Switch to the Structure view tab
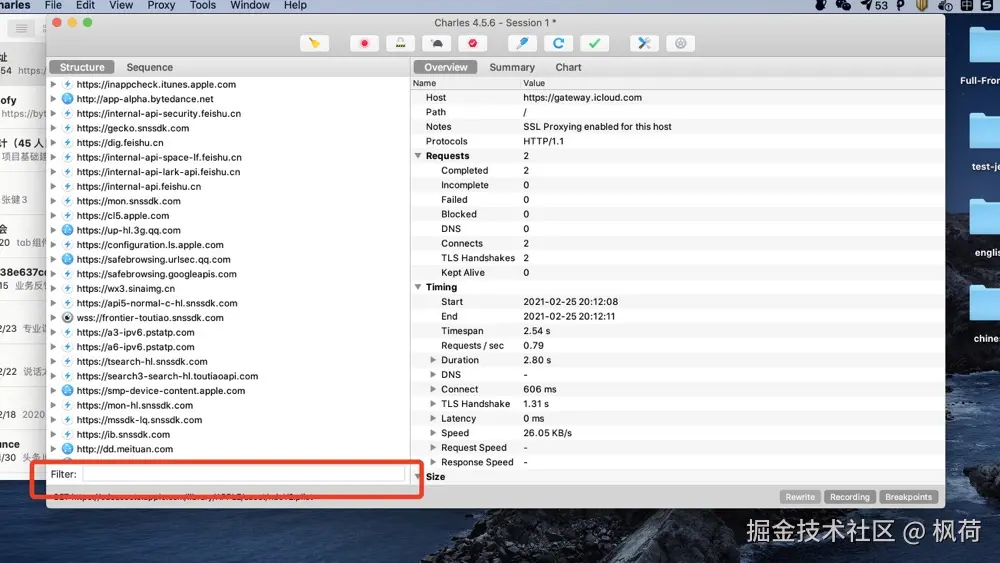This screenshot has width=1000, height=563. coord(82,67)
